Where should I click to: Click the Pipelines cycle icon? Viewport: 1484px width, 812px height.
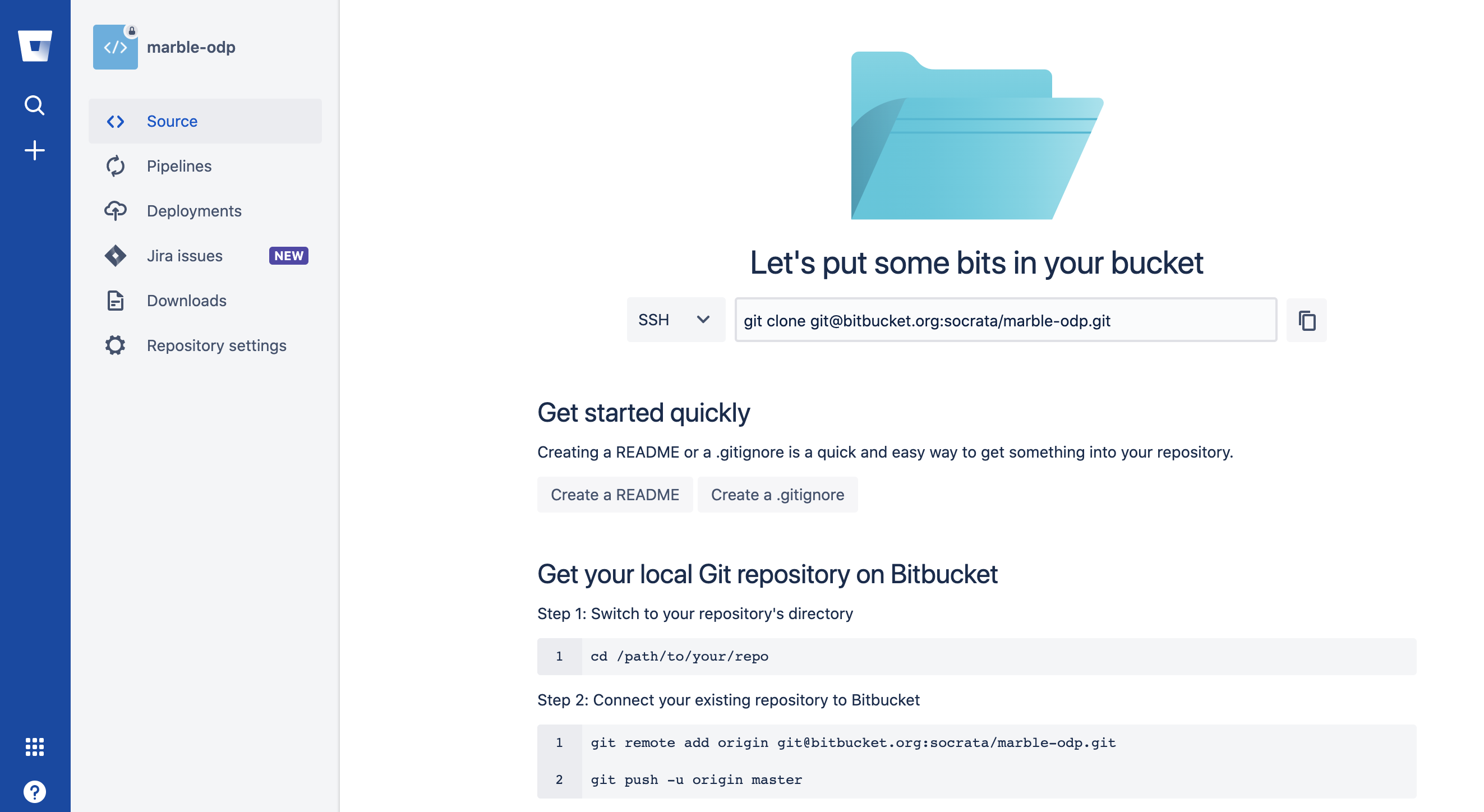[115, 166]
